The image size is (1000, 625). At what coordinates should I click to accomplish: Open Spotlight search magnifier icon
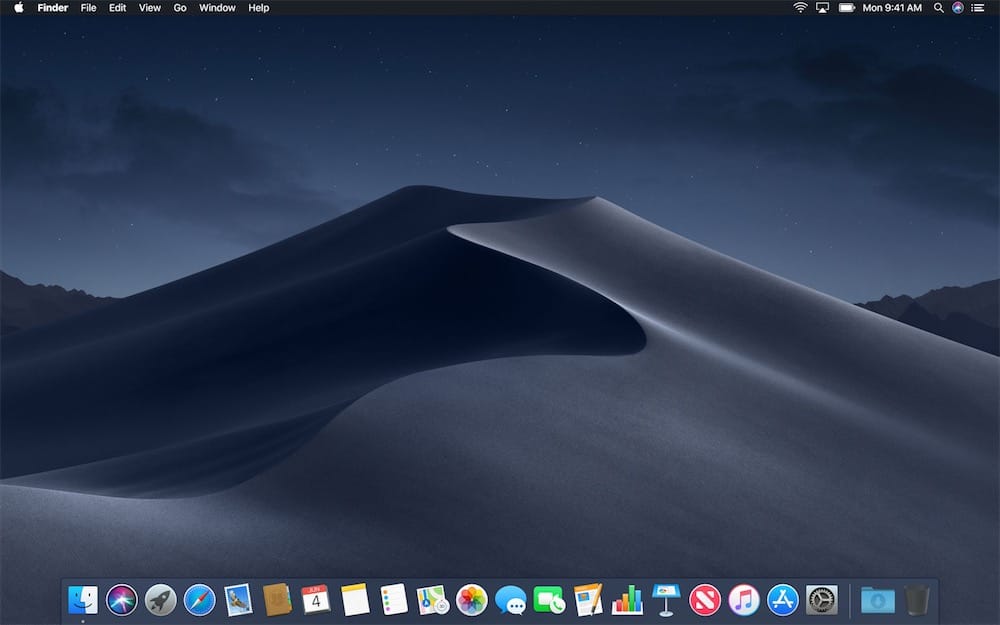coord(939,8)
